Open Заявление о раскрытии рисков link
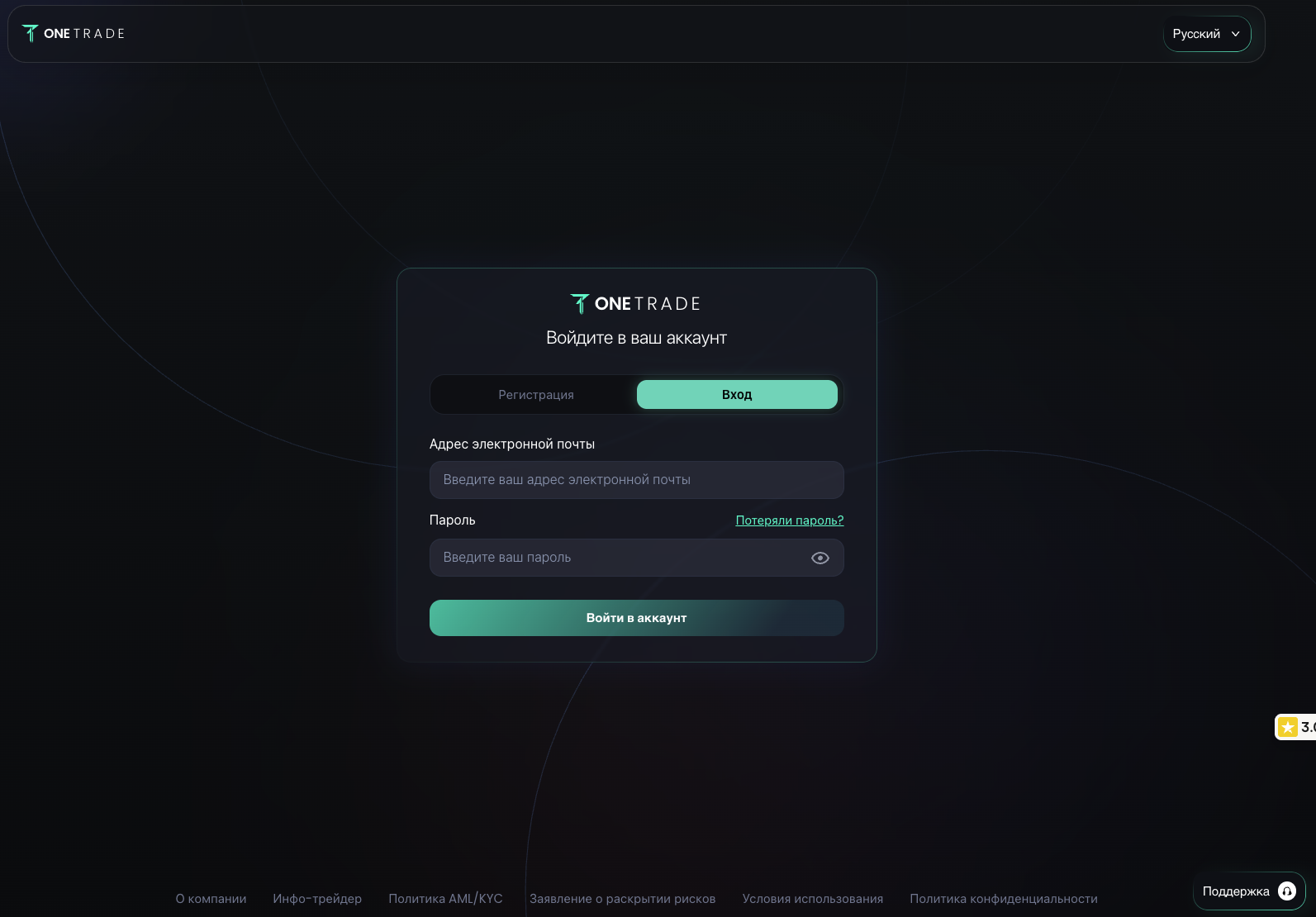Viewport: 1316px width, 917px height. 623,899
